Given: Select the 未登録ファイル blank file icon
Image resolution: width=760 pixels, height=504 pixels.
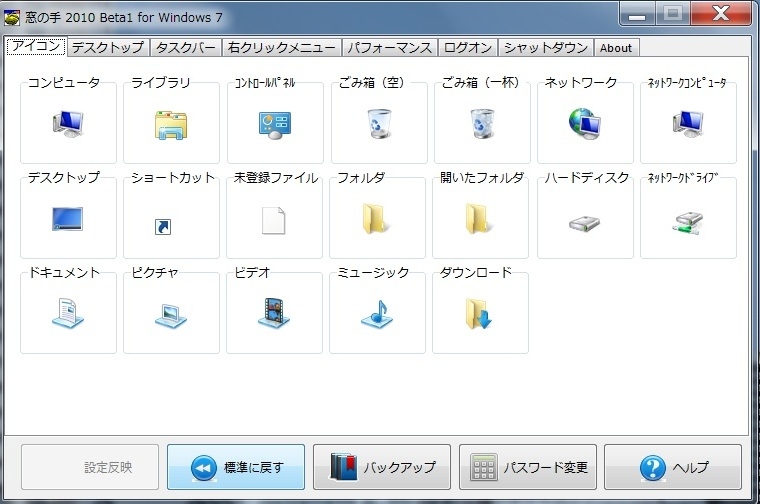Looking at the screenshot, I should 274,220.
